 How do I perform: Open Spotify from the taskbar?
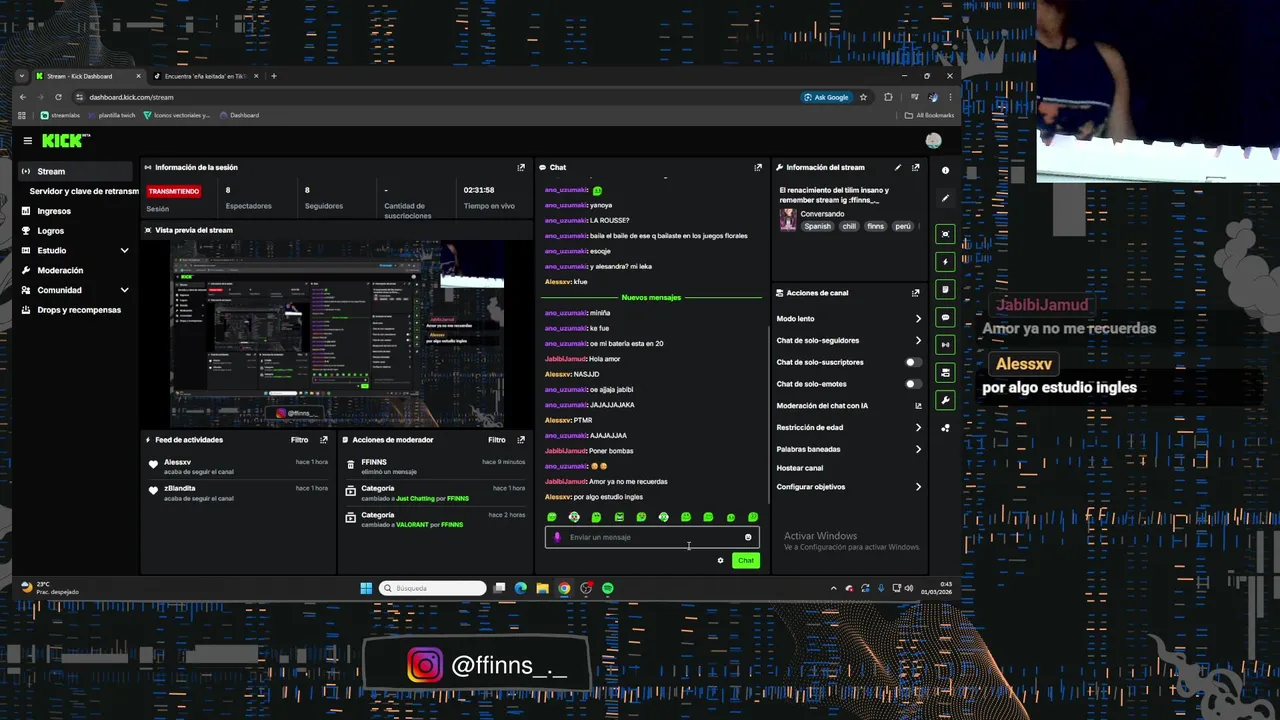(607, 588)
